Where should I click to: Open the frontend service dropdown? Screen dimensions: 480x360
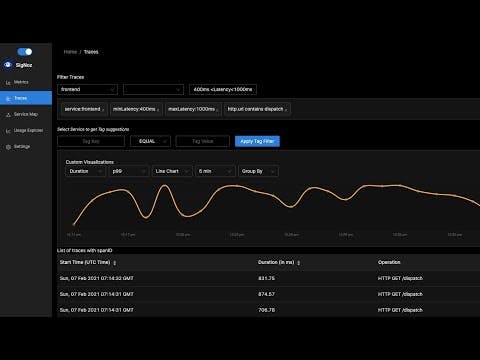pos(87,89)
